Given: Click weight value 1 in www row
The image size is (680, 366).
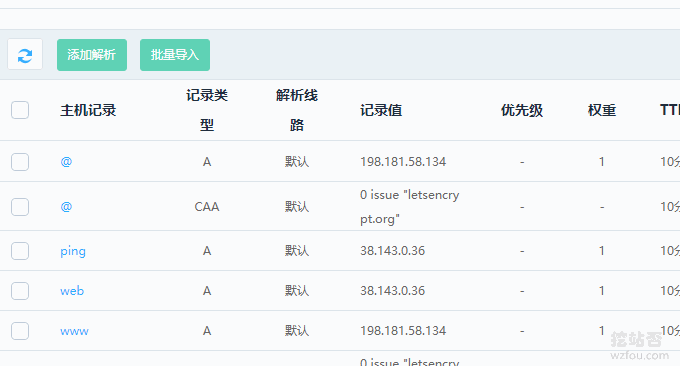Looking at the screenshot, I should (x=602, y=331).
